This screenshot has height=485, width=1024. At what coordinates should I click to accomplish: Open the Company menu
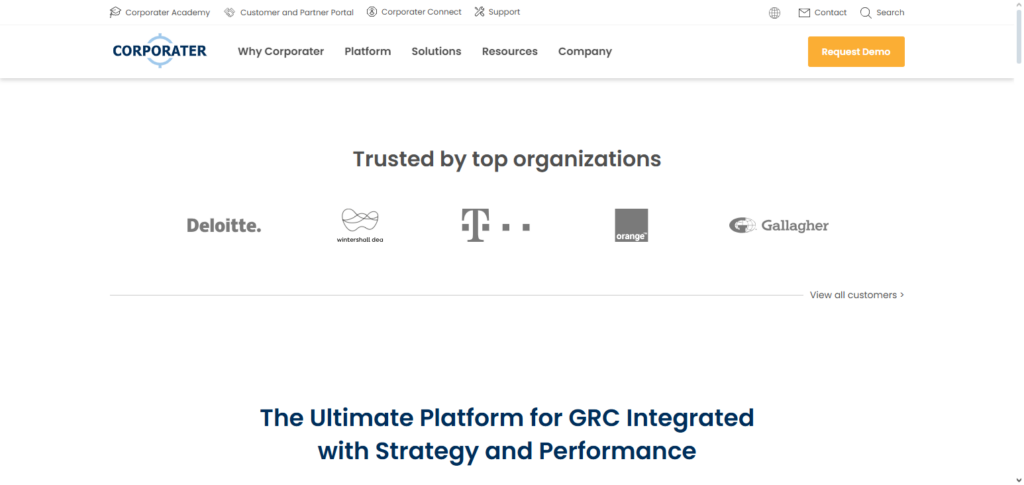pos(585,51)
